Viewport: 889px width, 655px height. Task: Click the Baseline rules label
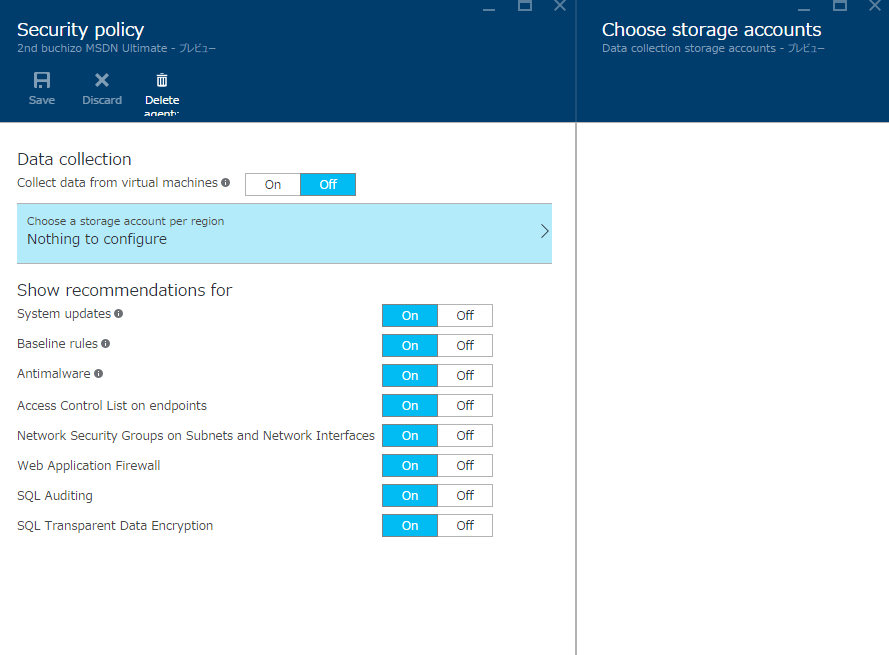57,344
